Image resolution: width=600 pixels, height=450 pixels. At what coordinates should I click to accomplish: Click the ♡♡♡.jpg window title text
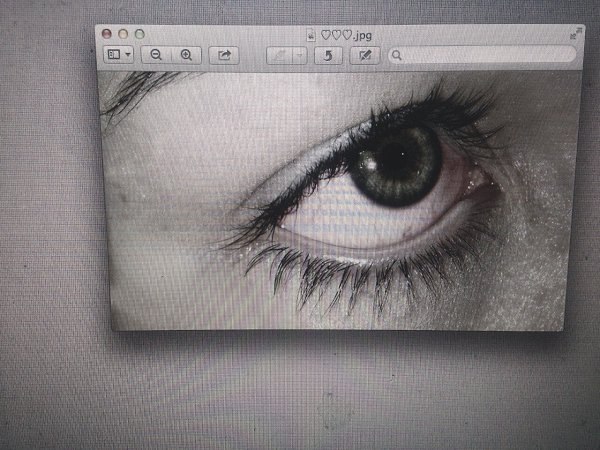(346, 35)
